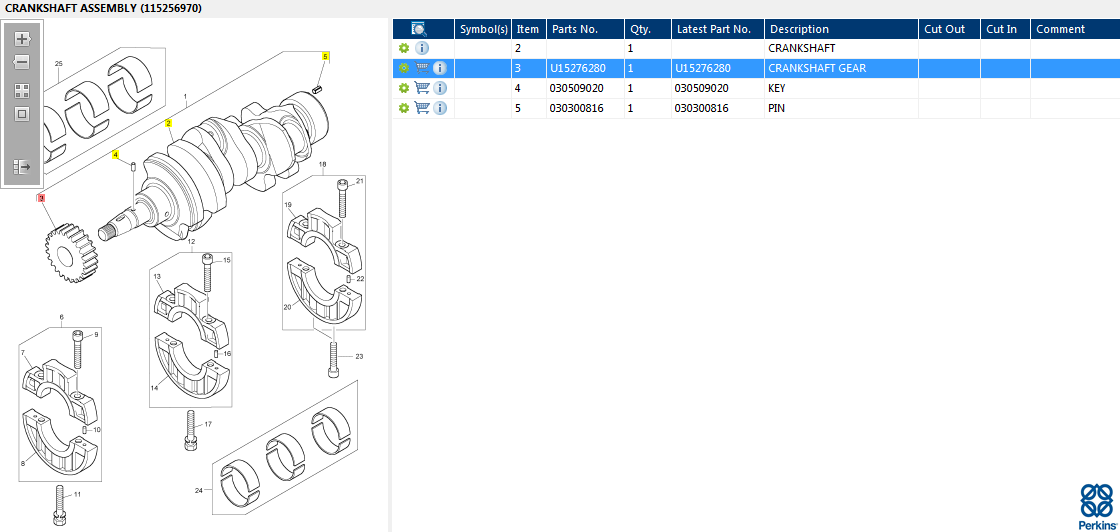This screenshot has height=532, width=1120.
Task: Click the Perkins logo
Action: tap(1096, 506)
